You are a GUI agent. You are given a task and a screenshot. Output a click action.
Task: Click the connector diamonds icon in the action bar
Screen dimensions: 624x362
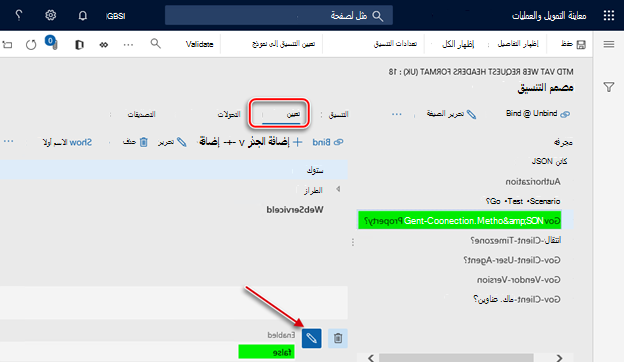coord(103,45)
